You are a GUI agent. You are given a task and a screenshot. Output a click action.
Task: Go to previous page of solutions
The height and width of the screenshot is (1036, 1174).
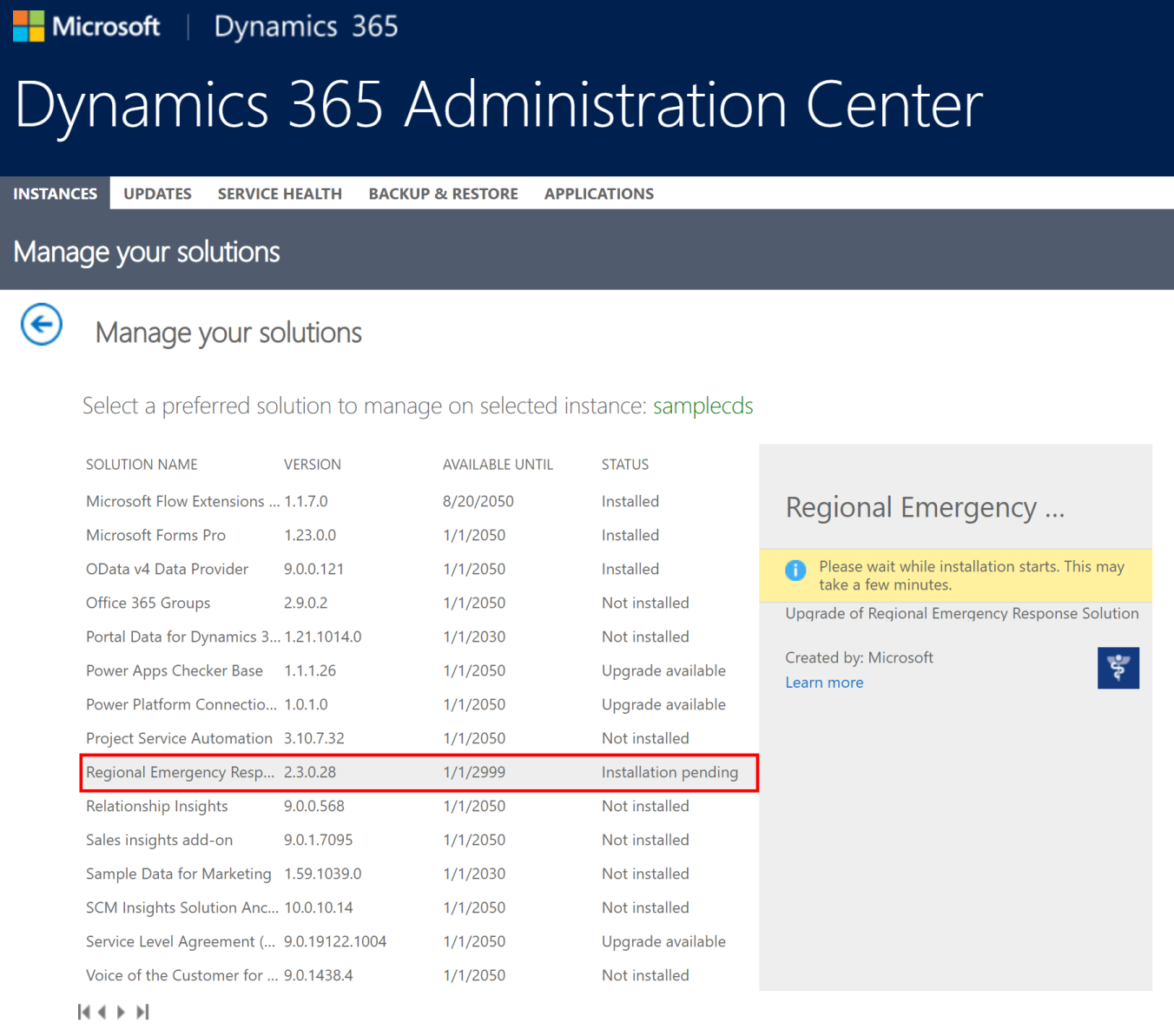(x=102, y=1012)
